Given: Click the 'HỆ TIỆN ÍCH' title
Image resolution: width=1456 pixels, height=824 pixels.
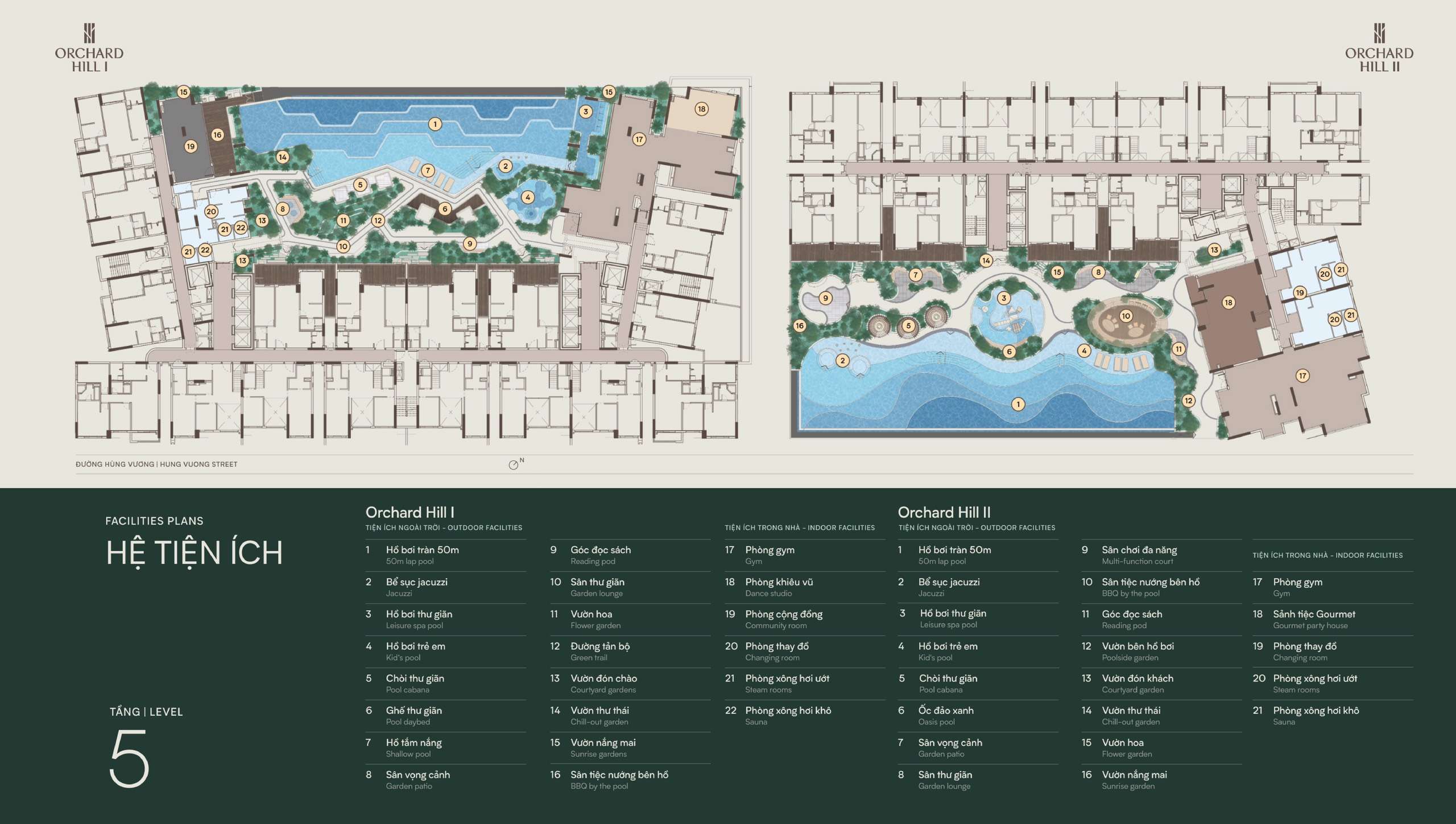Looking at the screenshot, I should coord(194,553).
